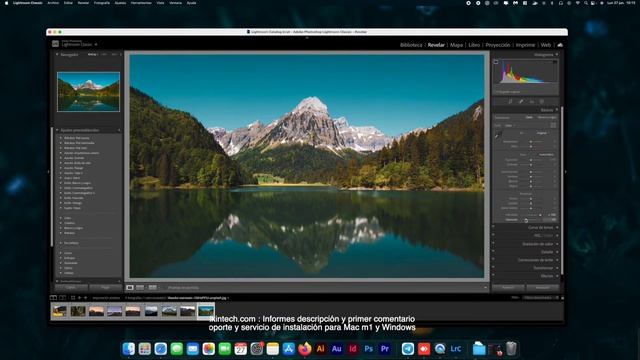Toggle the Detalle panel switch

tap(493, 252)
